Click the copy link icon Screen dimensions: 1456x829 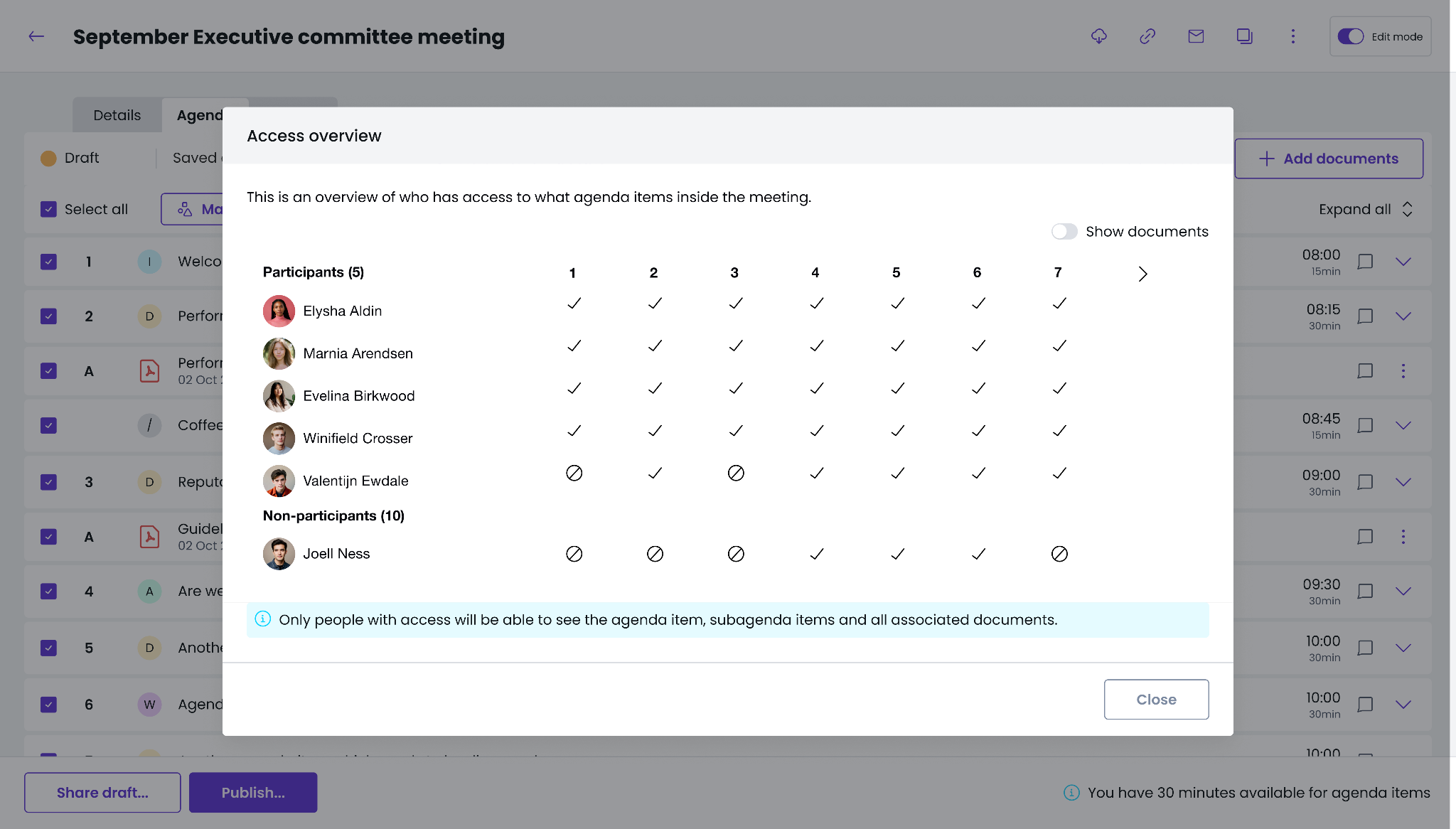[1147, 36]
